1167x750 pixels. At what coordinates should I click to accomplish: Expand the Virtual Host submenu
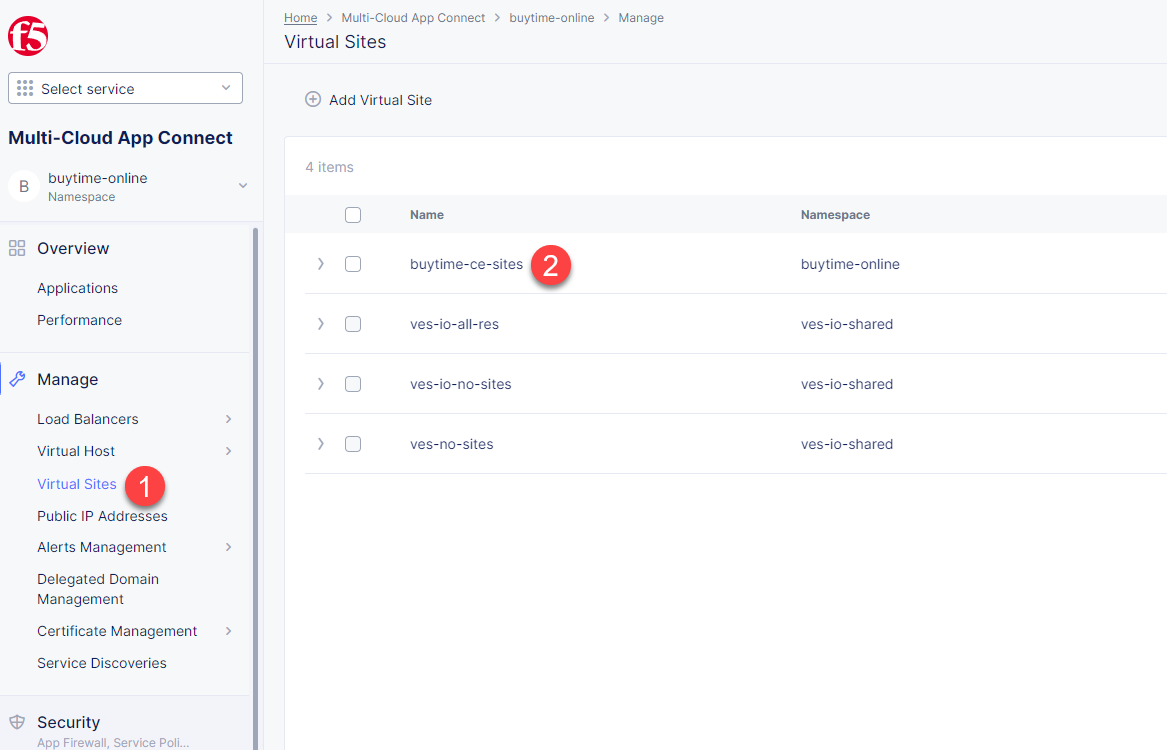[228, 451]
